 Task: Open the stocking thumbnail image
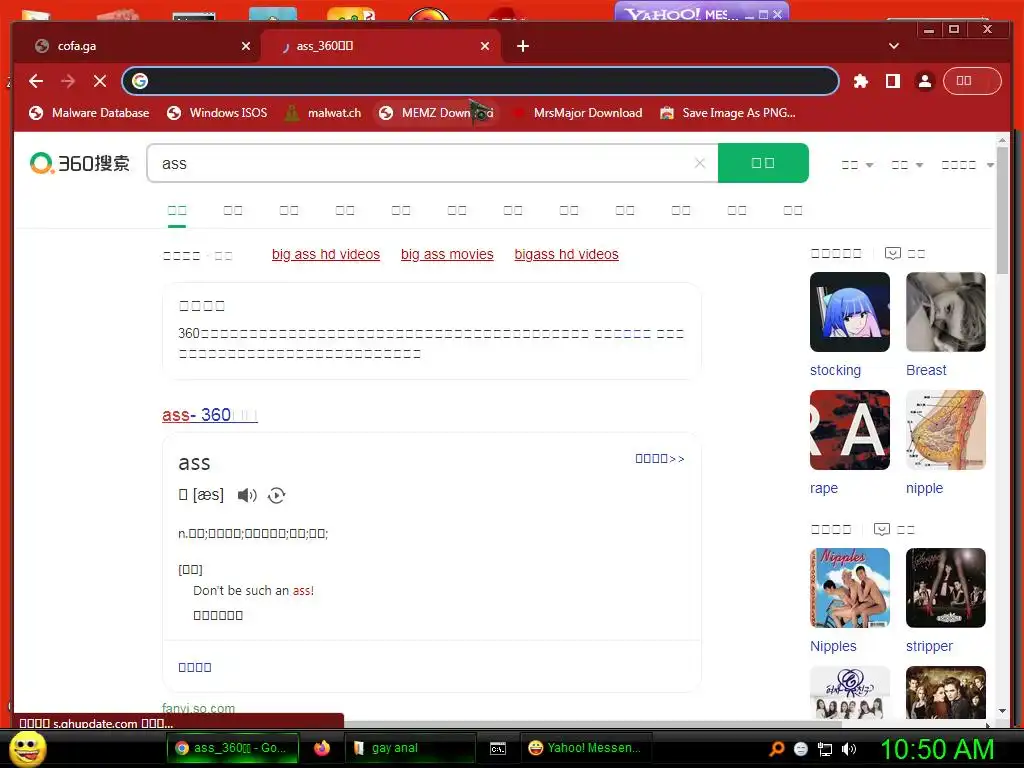pos(850,312)
